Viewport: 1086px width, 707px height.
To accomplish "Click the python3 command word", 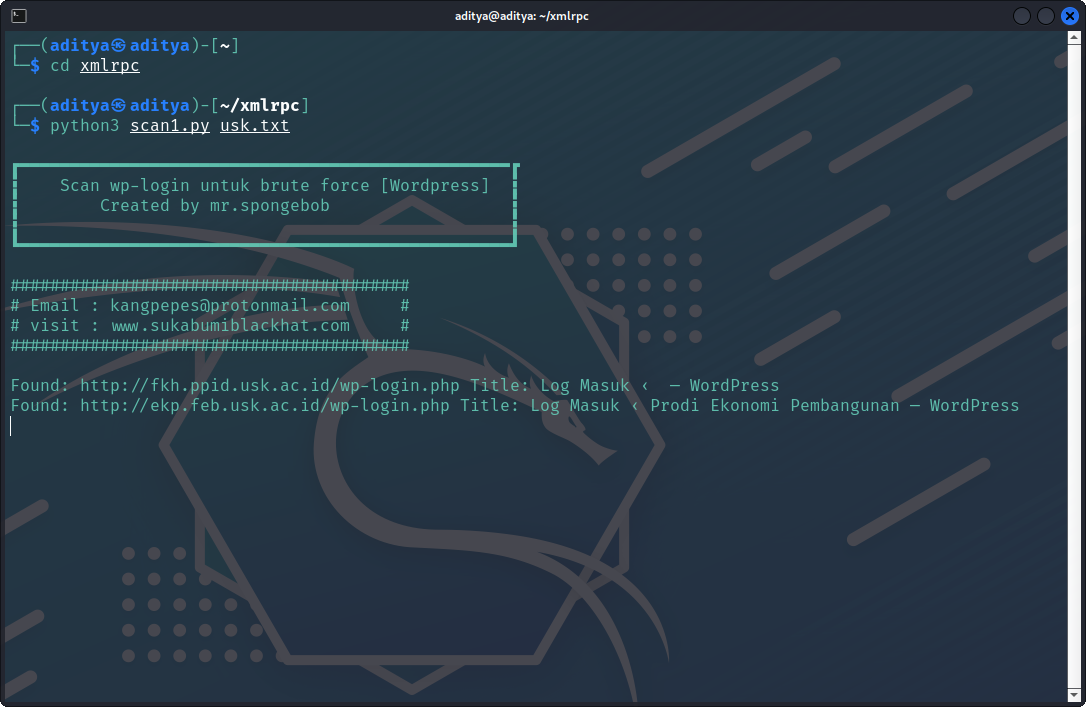I will click(84, 126).
